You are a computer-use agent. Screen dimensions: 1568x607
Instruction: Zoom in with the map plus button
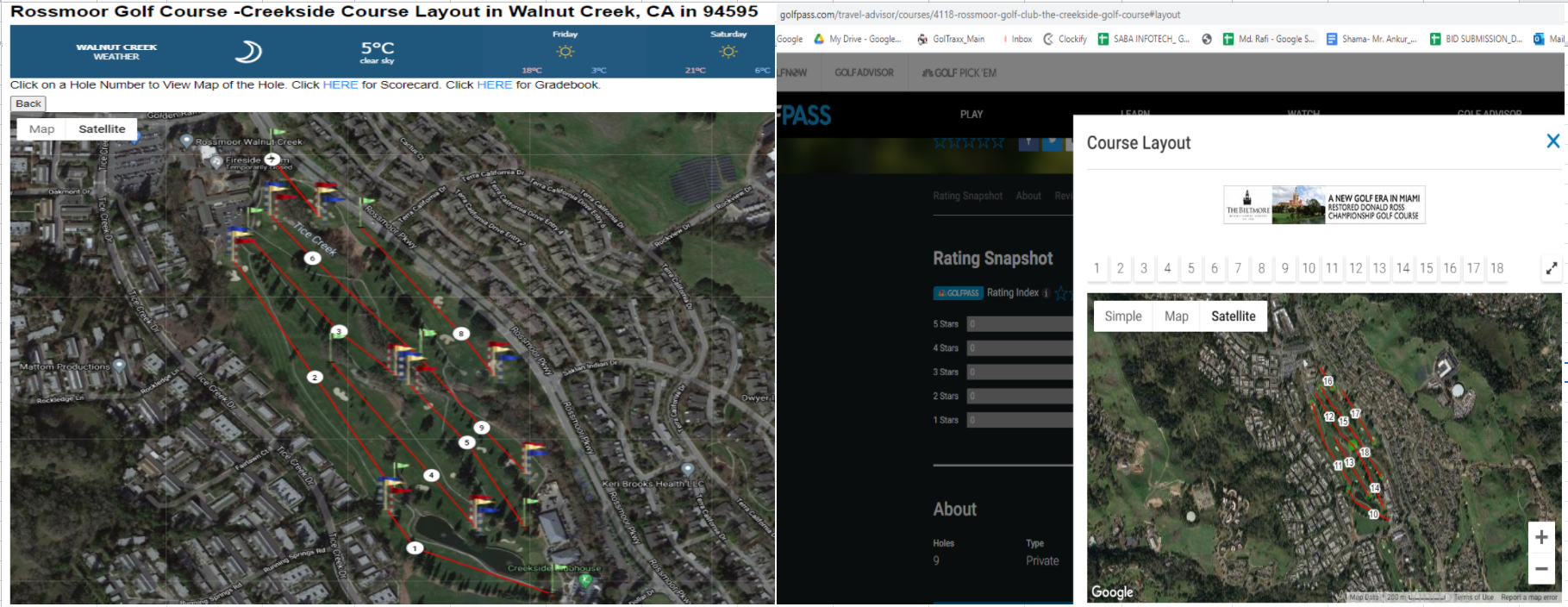pos(1541,537)
